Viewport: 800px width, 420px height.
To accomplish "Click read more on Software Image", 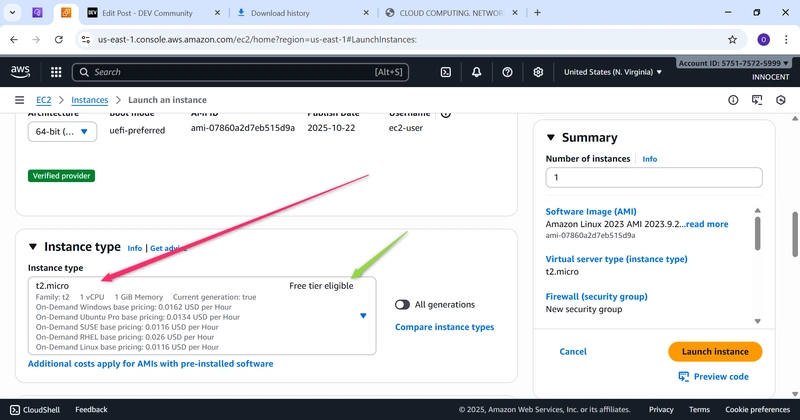I will [707, 224].
